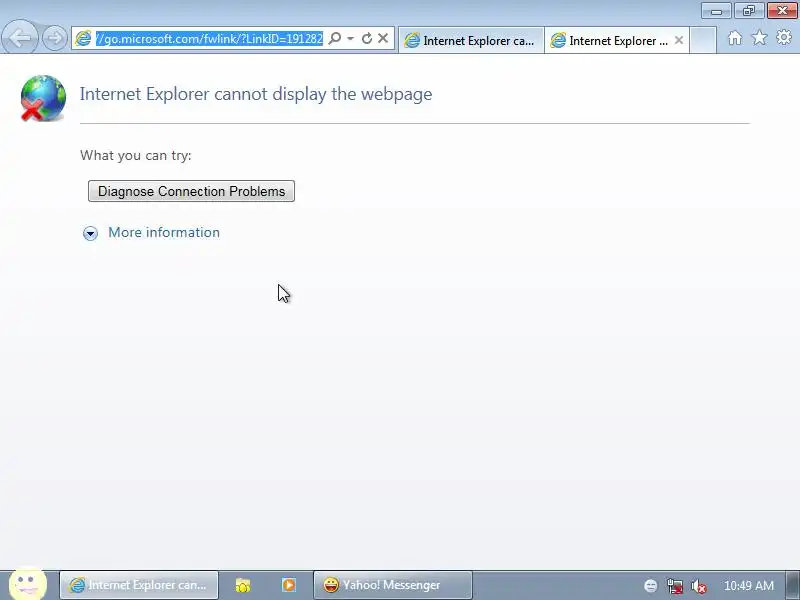Select Internet Explorer taskbar button
Viewport: 800px width, 600px height.
click(139, 585)
